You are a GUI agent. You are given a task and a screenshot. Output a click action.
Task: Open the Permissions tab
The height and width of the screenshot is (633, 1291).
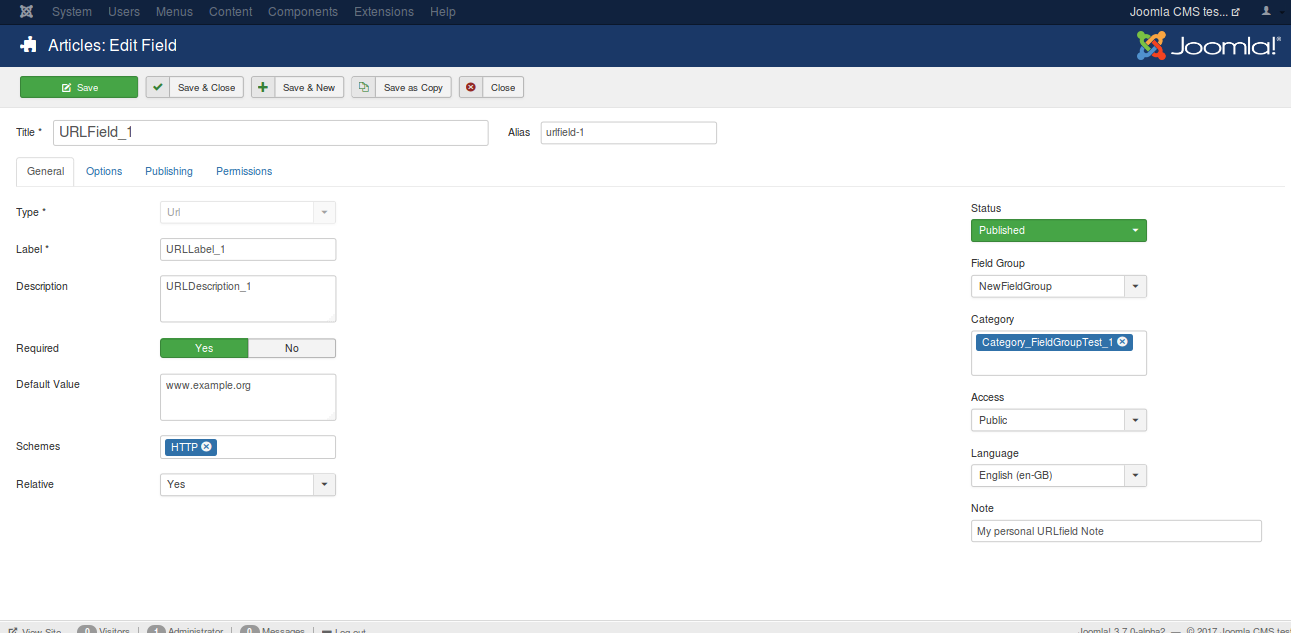tap(244, 171)
